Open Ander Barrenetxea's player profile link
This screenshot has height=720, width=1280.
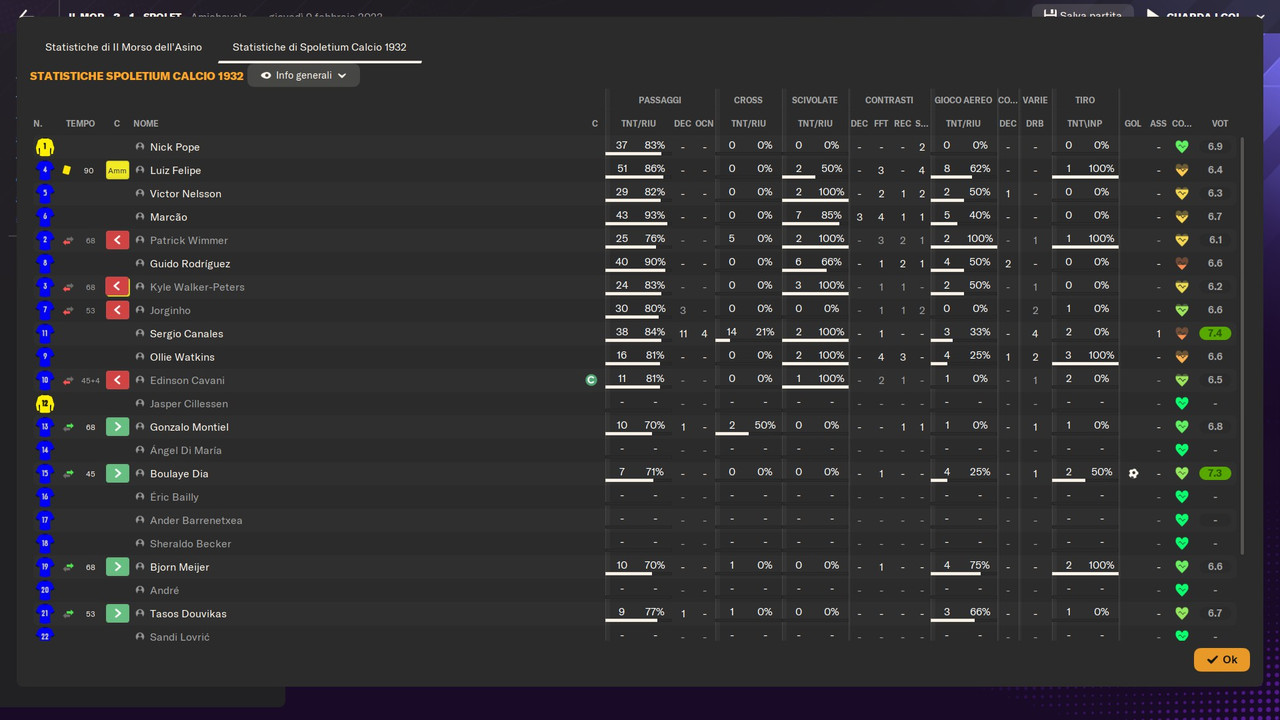click(x=196, y=521)
